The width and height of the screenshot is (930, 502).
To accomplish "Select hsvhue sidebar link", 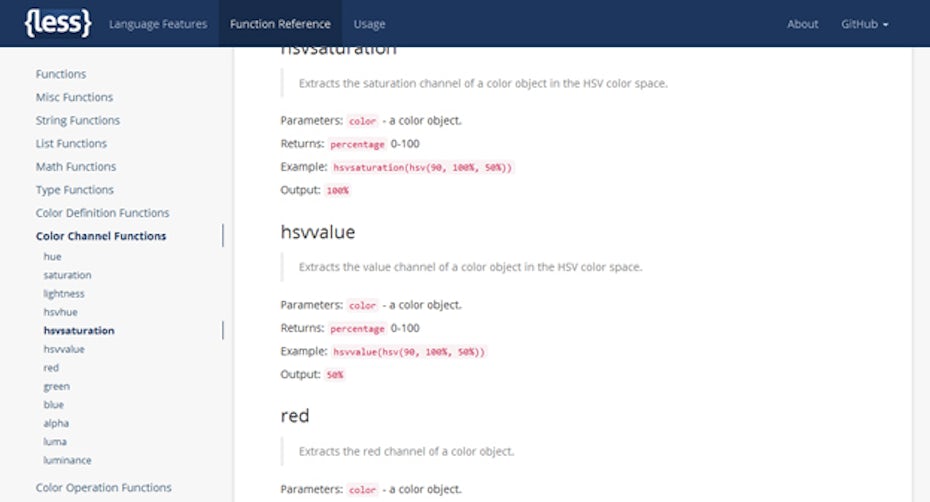I will [60, 312].
